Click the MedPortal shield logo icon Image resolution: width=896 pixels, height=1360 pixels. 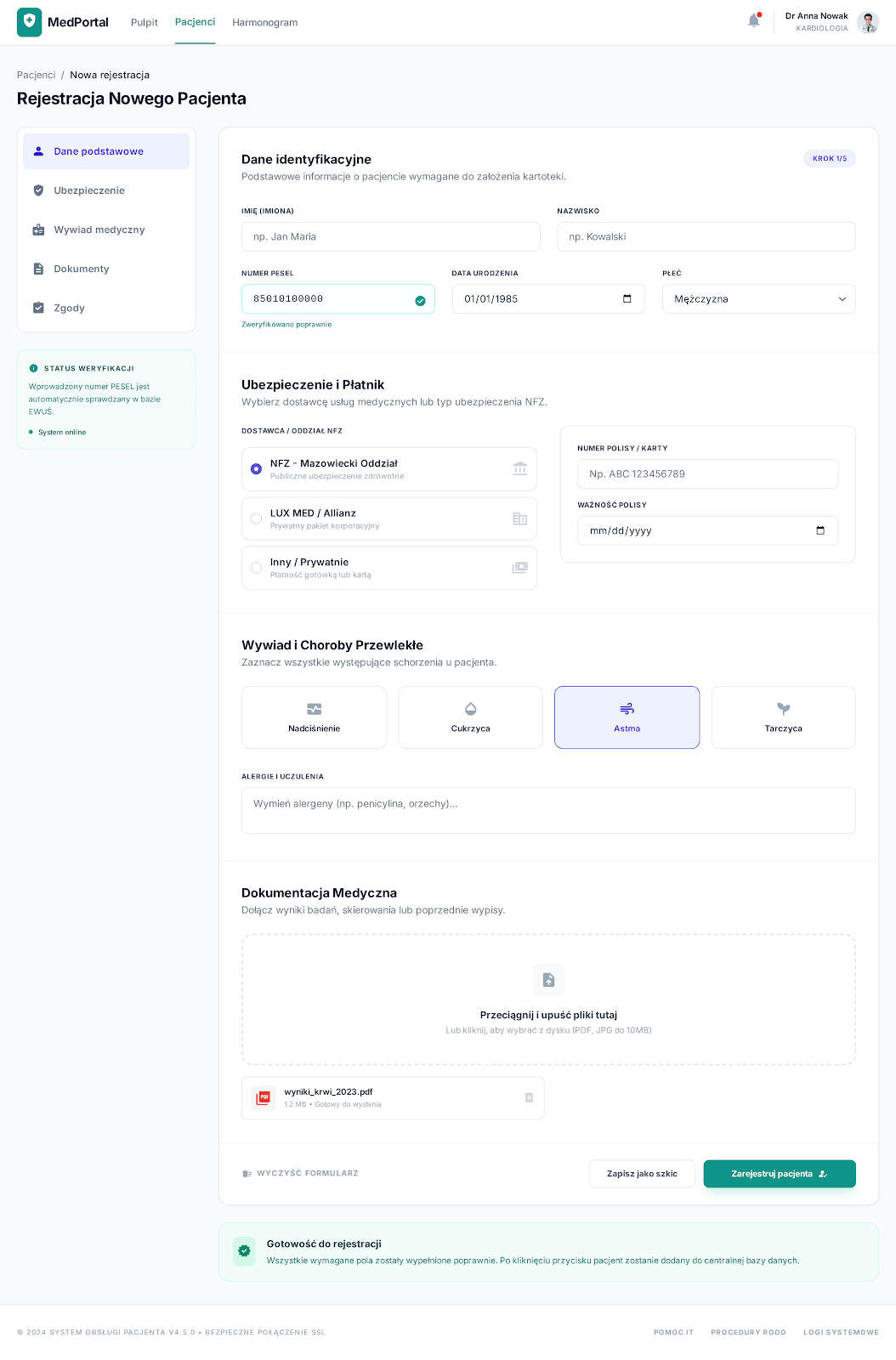29,22
